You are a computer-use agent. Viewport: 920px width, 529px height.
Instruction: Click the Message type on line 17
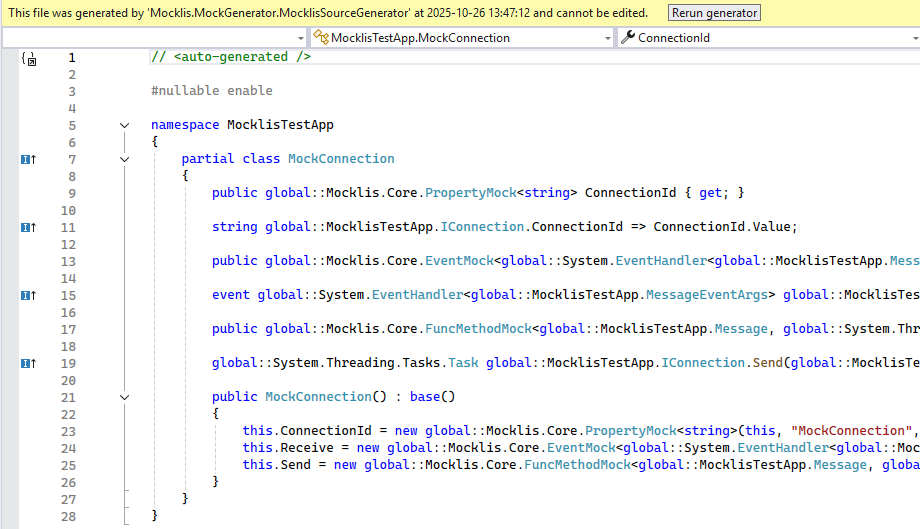click(741, 328)
